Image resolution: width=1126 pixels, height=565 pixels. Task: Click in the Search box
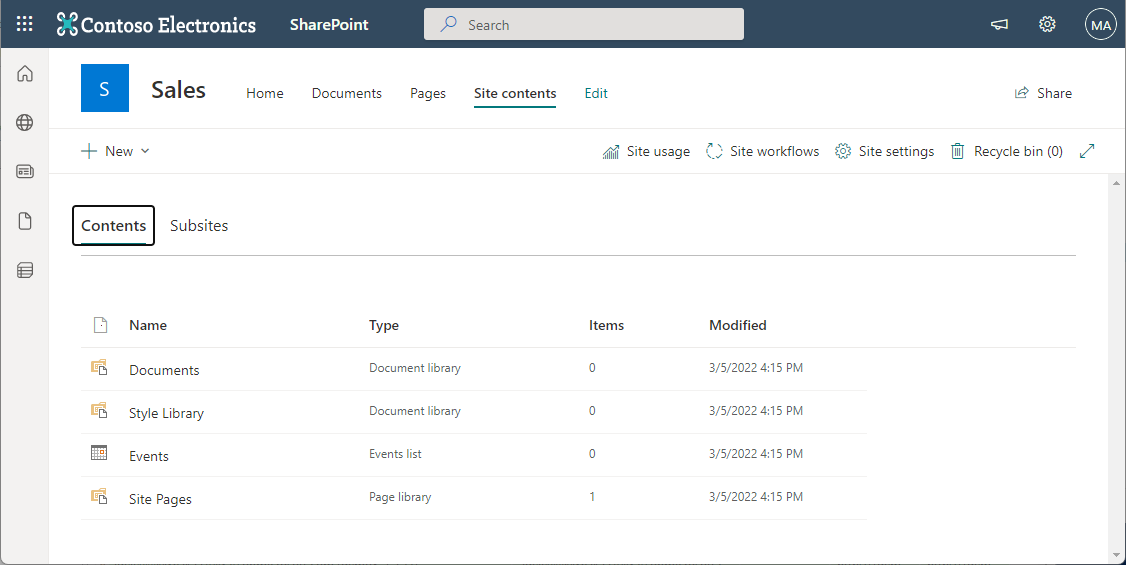[x=583, y=25]
